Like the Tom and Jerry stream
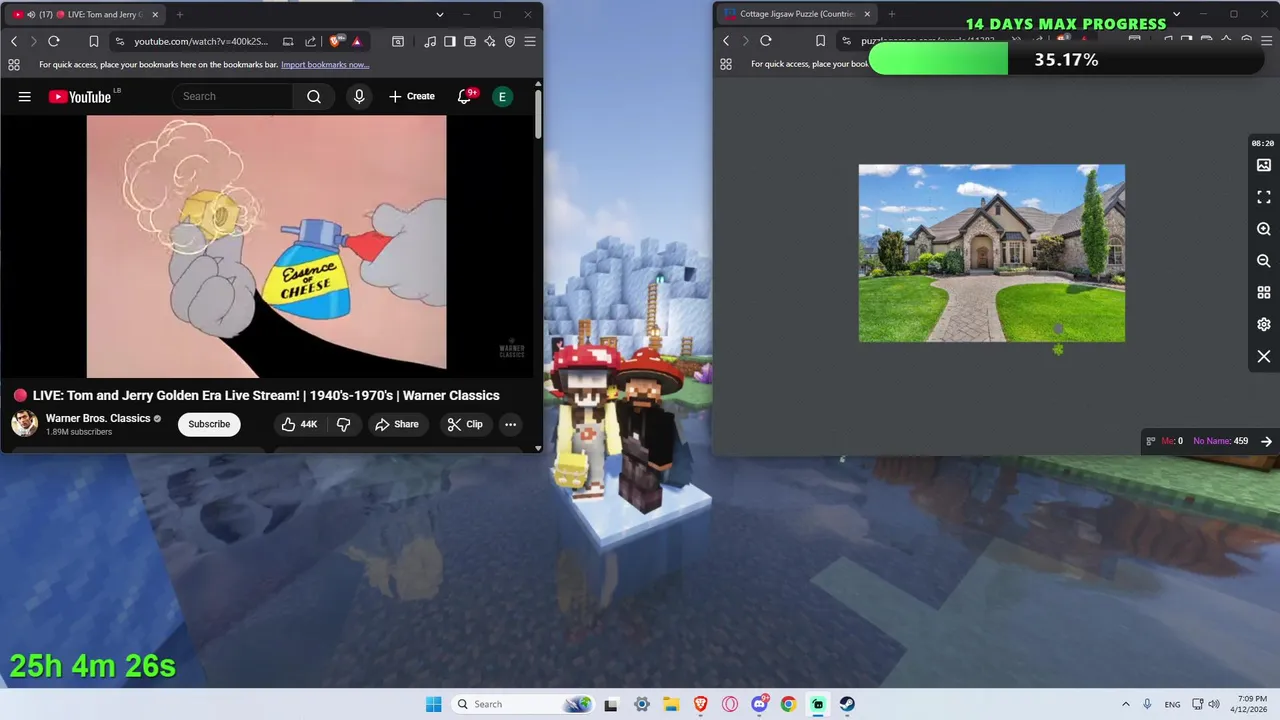 (x=299, y=424)
